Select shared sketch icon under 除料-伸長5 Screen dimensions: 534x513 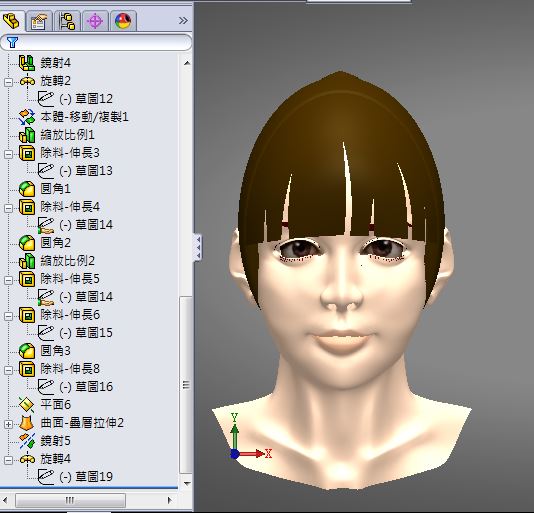(46, 297)
